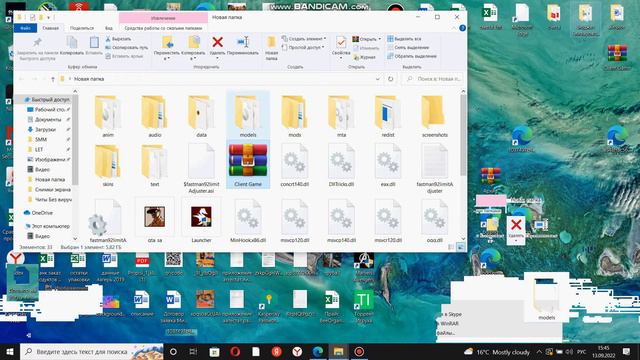Select the concrt140.dll file
Viewport: 640px width, 360px height.
(x=294, y=165)
